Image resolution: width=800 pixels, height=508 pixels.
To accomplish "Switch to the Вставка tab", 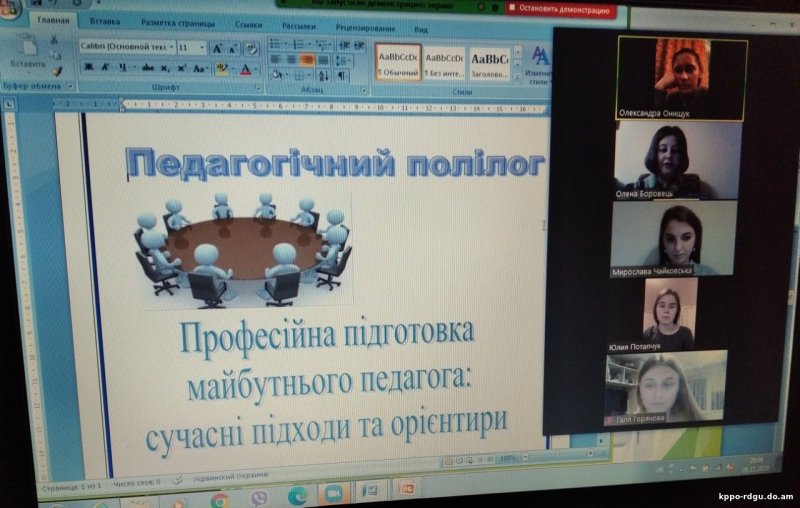I will 105,21.
